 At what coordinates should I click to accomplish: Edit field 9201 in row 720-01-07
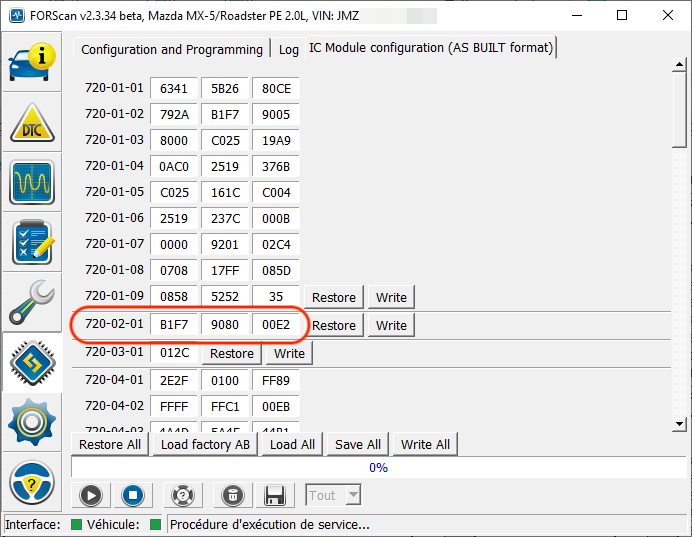click(x=225, y=244)
